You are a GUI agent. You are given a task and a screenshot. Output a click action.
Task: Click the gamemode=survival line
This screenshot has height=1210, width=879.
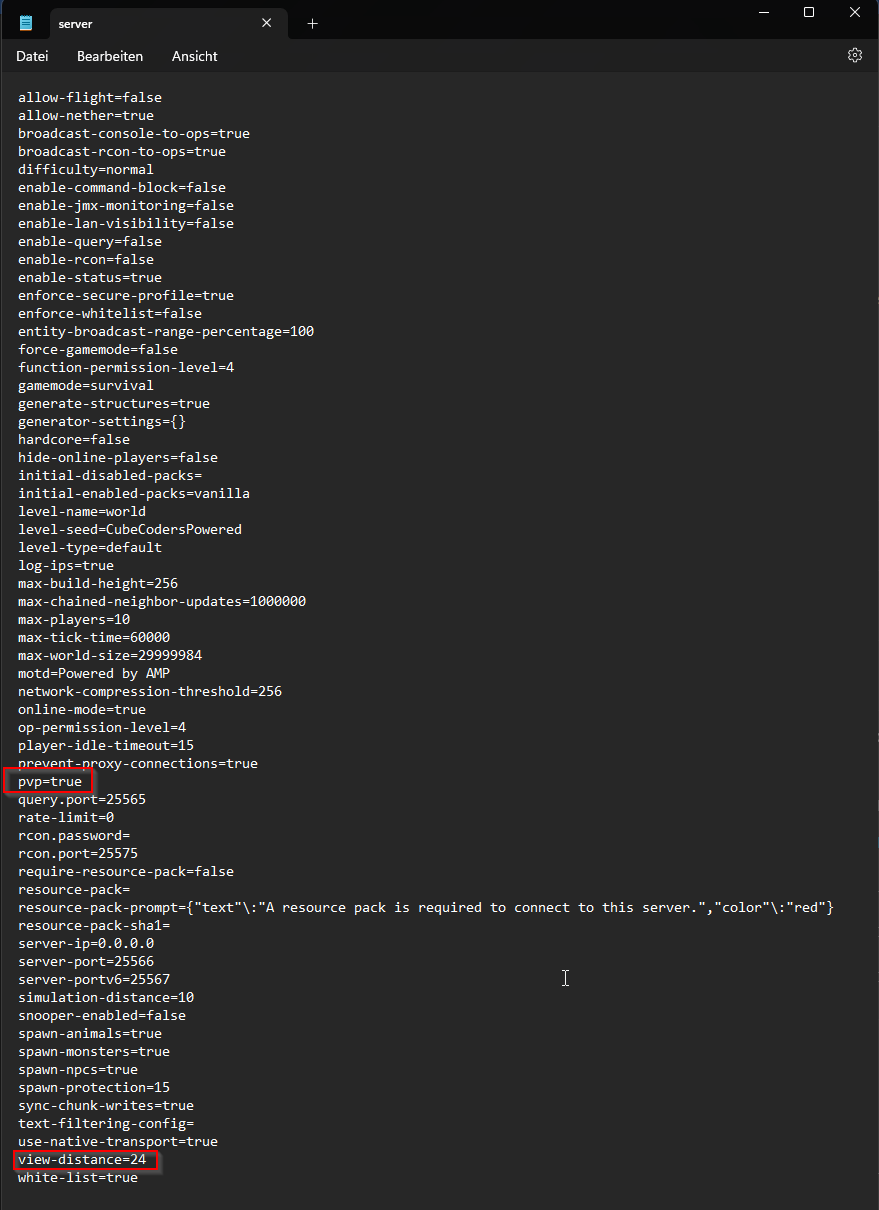86,385
